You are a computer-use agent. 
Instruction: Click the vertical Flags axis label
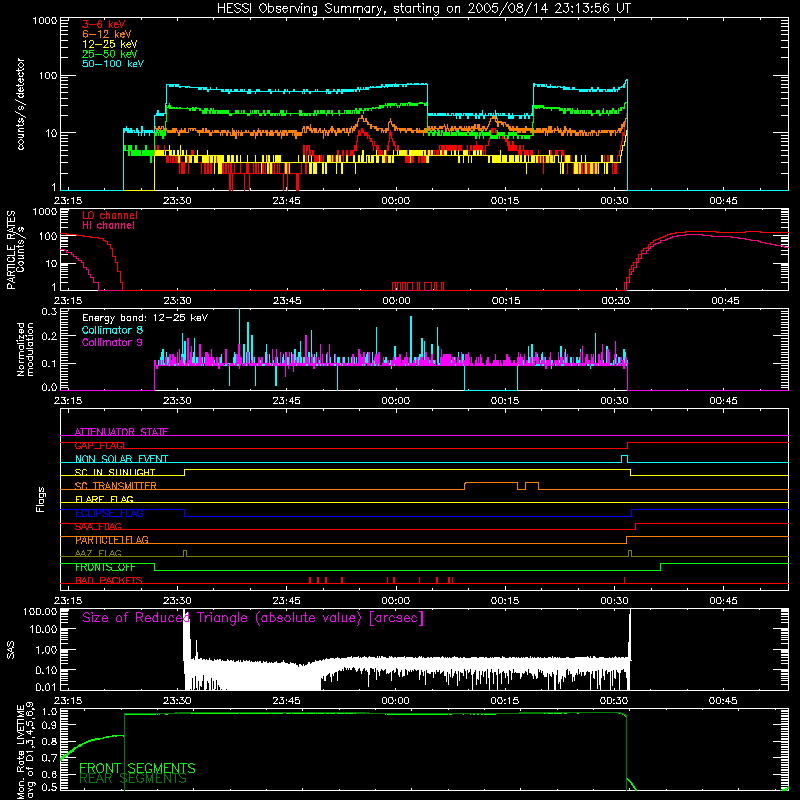[x=40, y=499]
